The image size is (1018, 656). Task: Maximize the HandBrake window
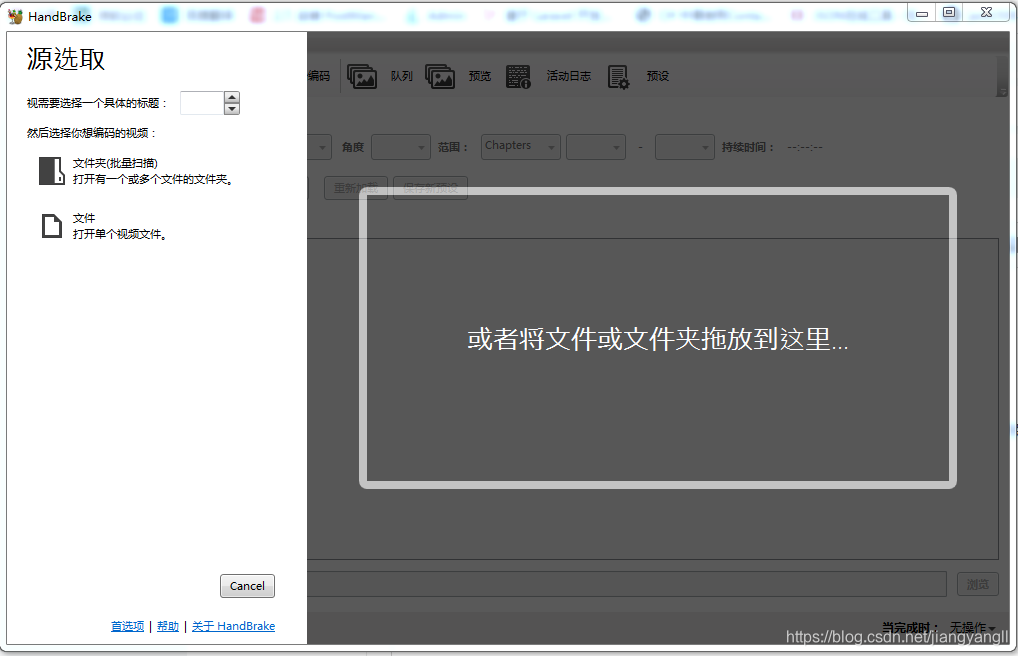click(949, 13)
